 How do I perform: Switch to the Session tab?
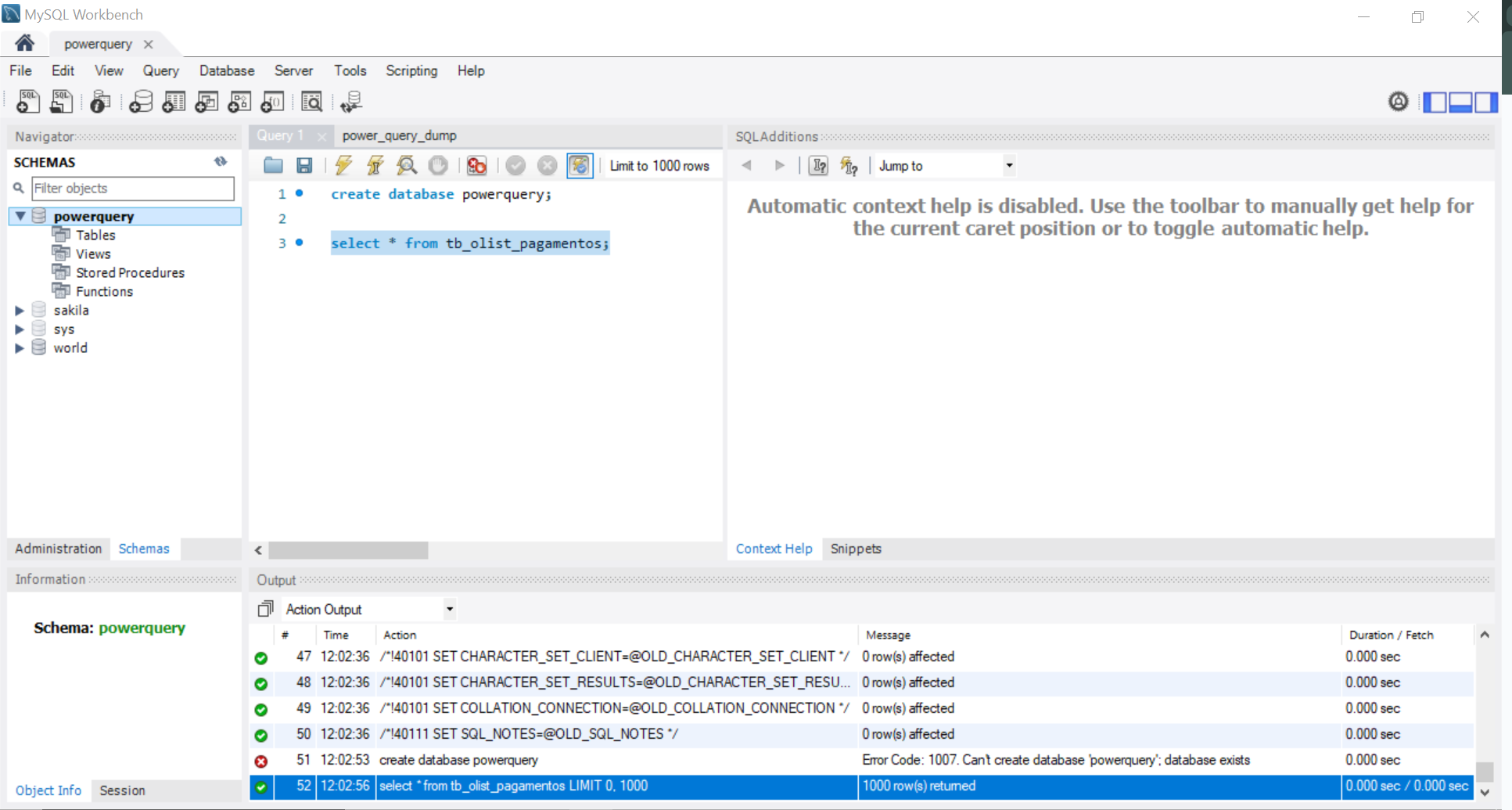122,790
